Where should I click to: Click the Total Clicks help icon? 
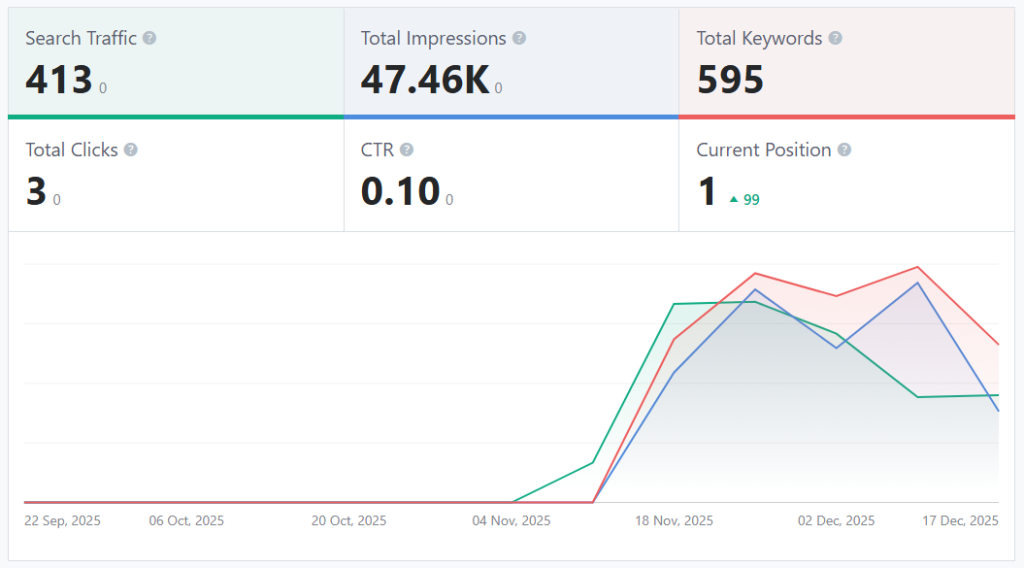pyautogui.click(x=131, y=150)
